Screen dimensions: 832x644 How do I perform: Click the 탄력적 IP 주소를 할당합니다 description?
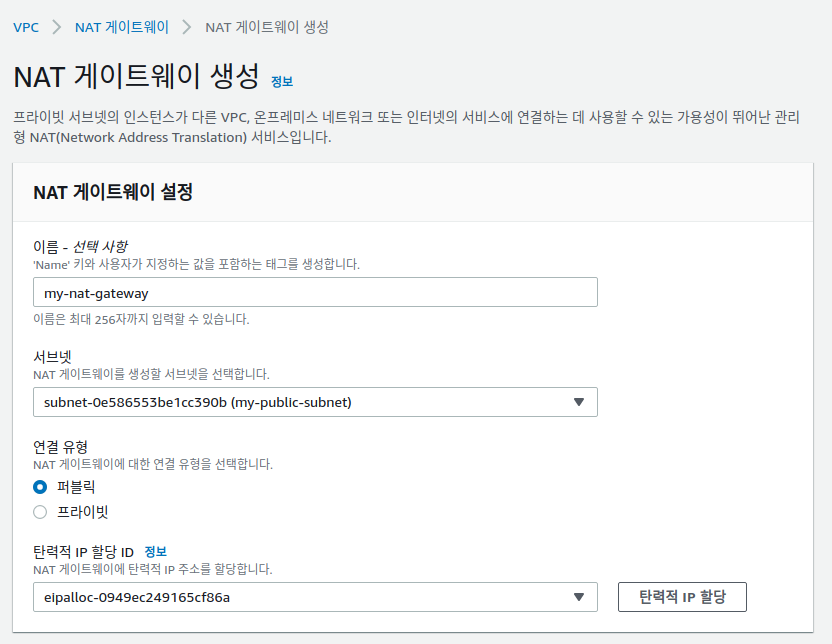pos(153,570)
